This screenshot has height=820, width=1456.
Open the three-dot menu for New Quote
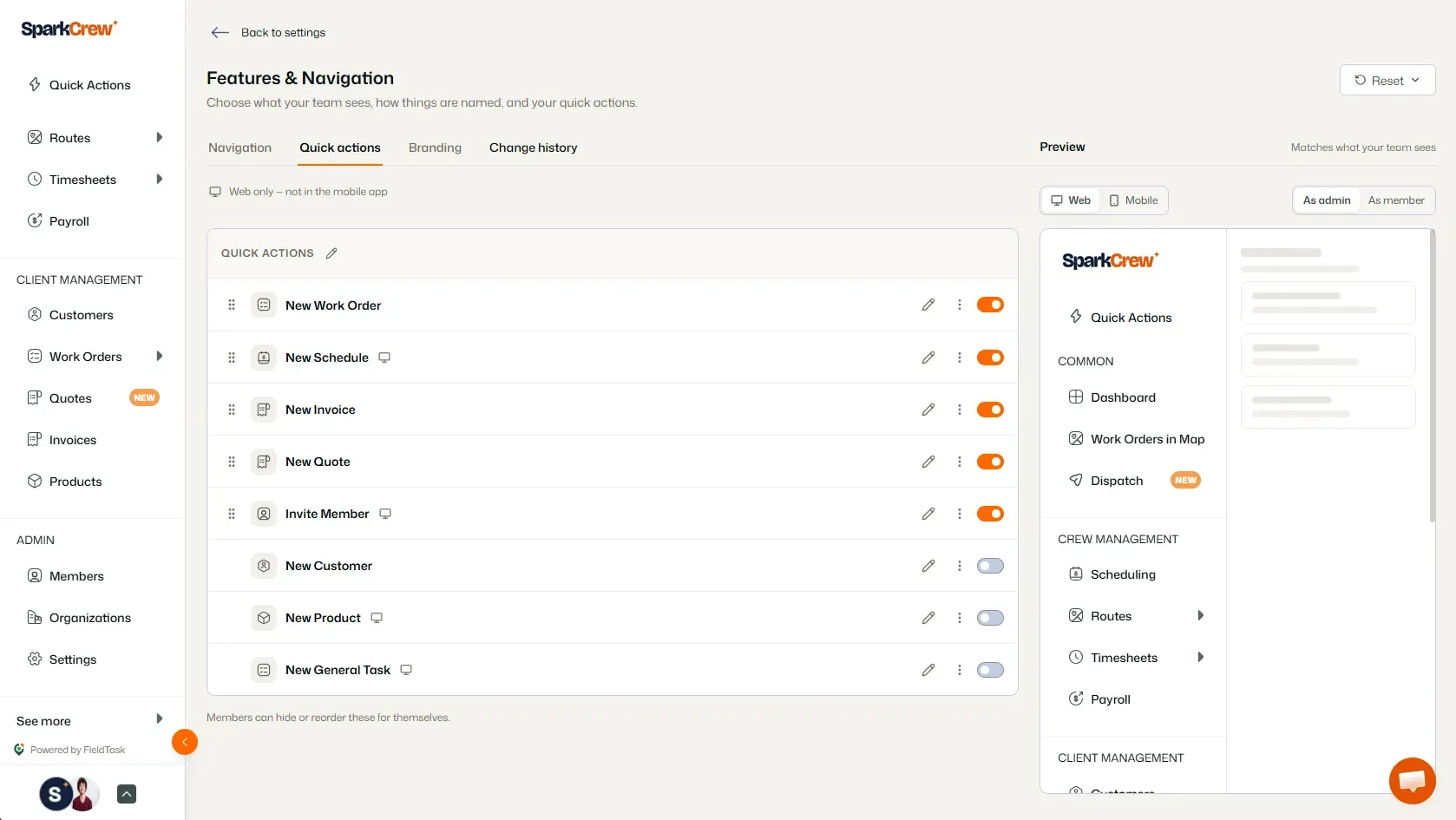960,462
